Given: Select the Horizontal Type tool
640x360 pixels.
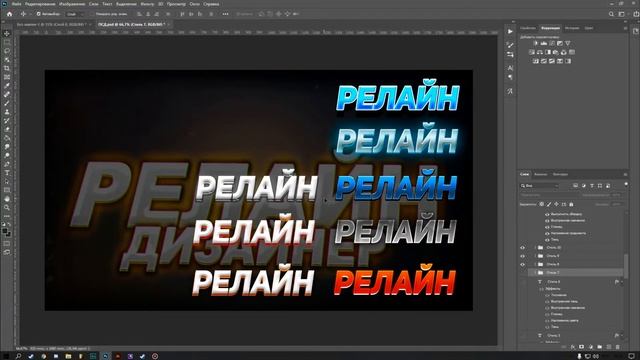Looking at the screenshot, I should point(7,173).
